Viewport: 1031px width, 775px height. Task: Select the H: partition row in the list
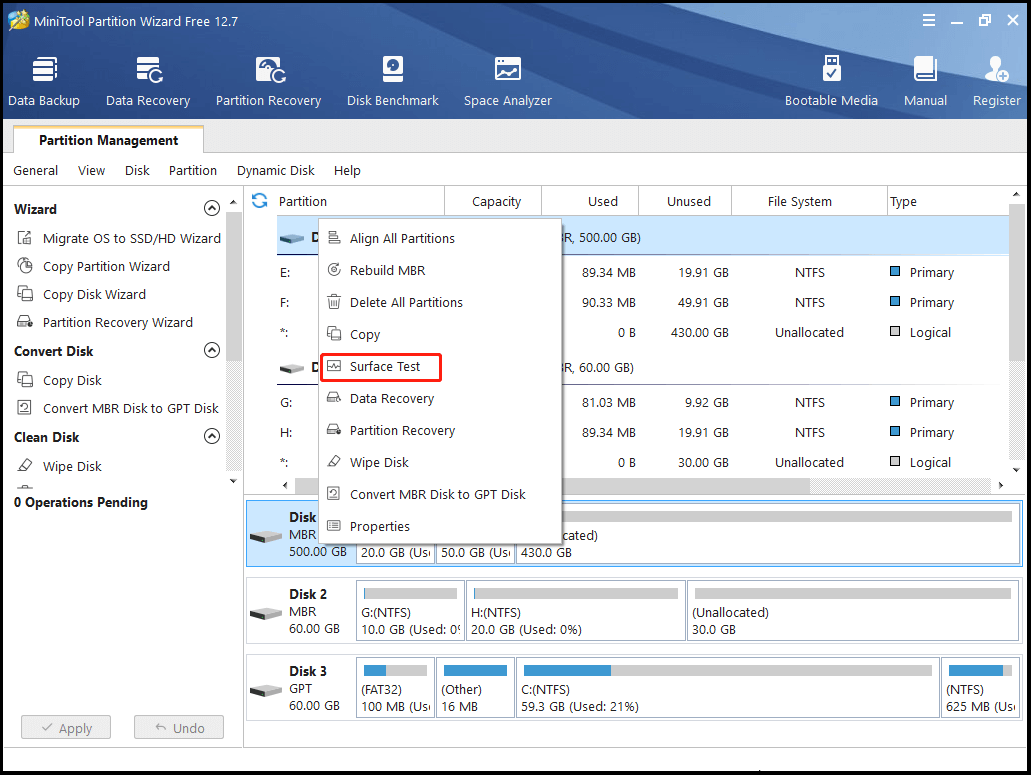(x=643, y=433)
